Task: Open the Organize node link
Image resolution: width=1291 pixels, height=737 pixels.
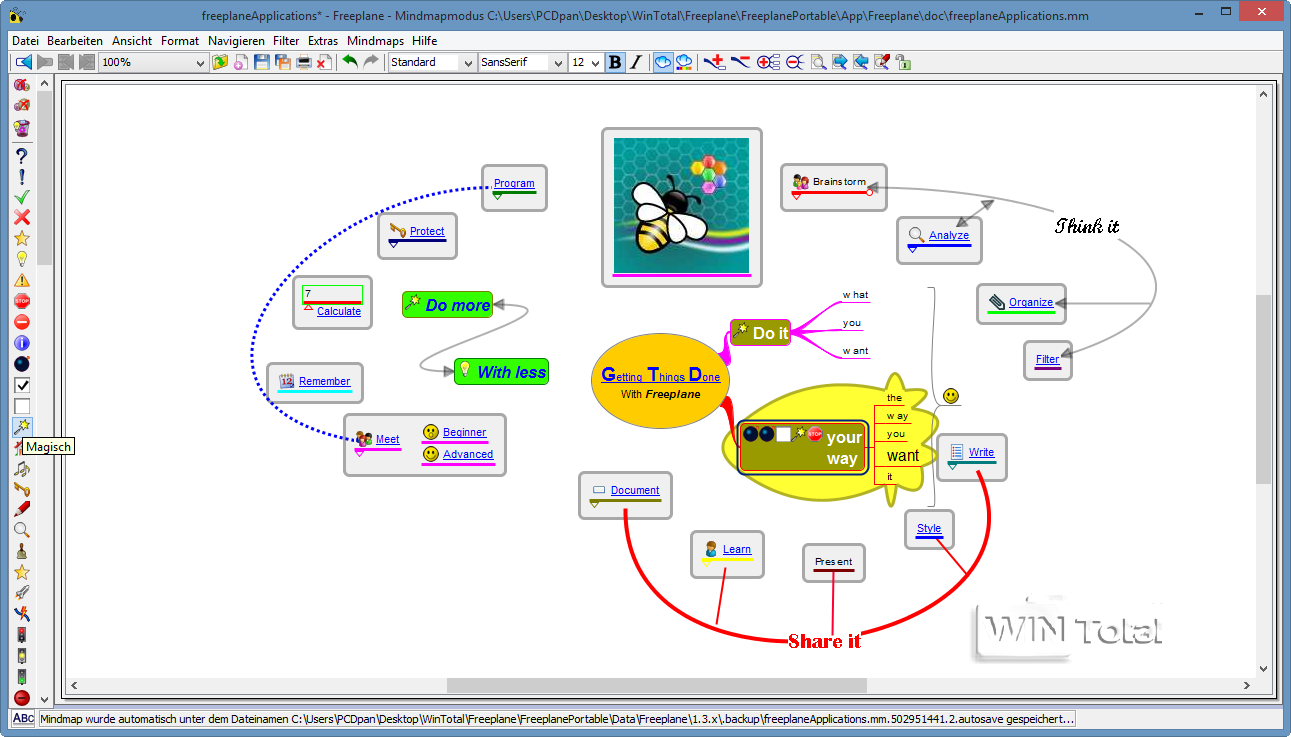Action: [1031, 302]
